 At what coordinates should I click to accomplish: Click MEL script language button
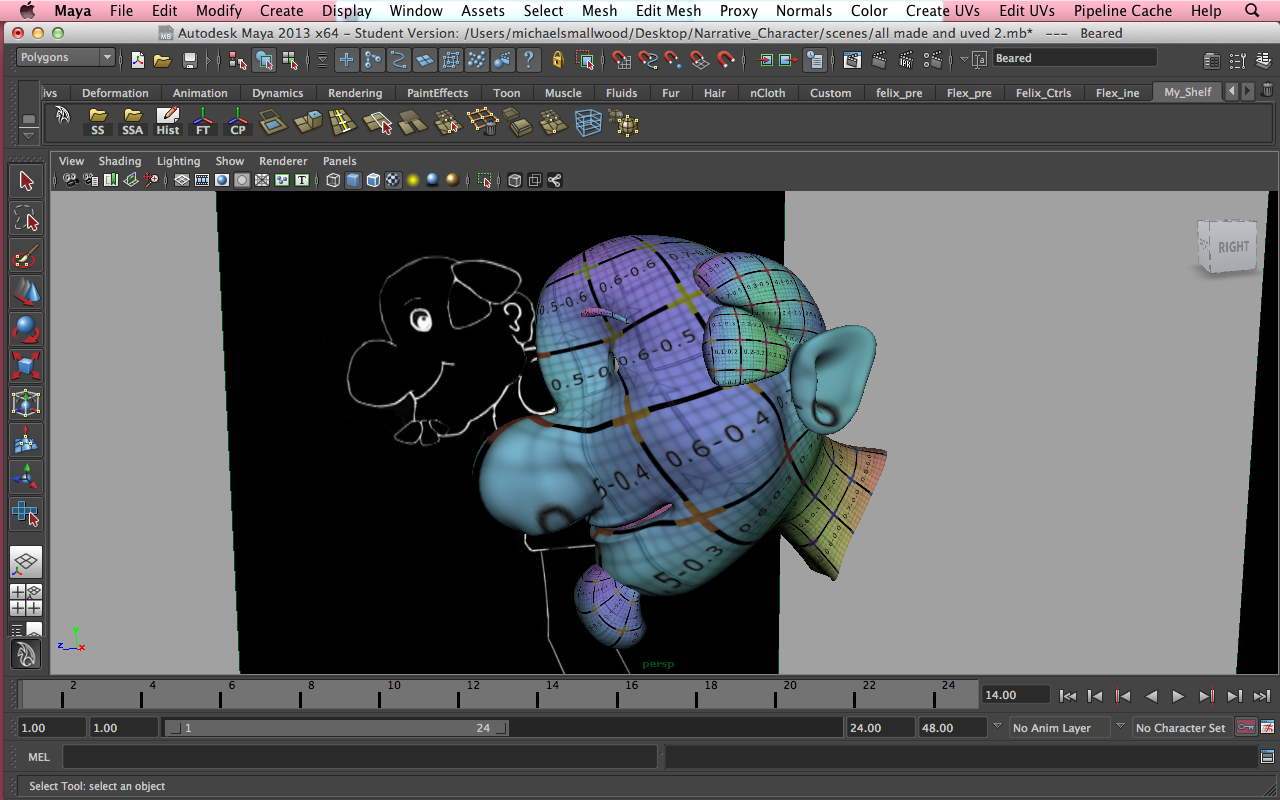pos(38,757)
